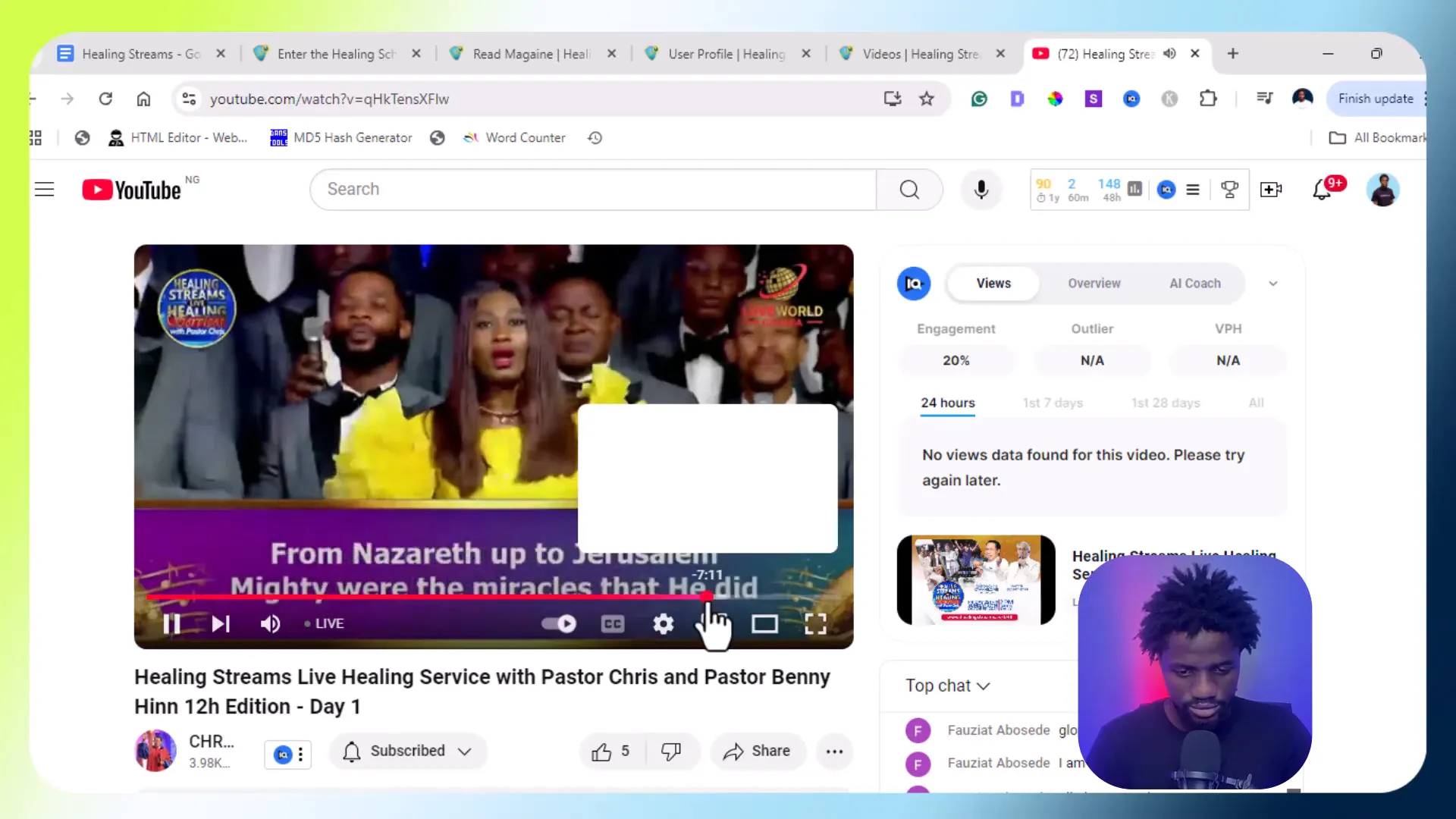The width and height of the screenshot is (1456, 819).
Task: Go to YouTube home via logo
Action: click(x=132, y=190)
